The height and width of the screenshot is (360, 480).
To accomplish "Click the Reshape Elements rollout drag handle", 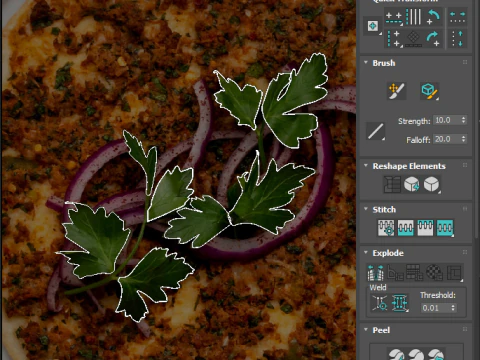I will [465, 165].
